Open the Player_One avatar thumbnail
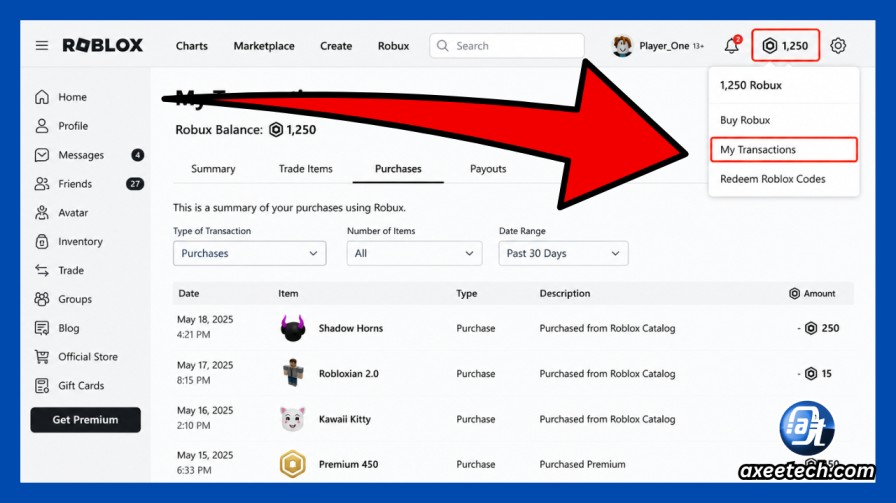Viewport: 896px width, 503px height. pyautogui.click(x=622, y=46)
